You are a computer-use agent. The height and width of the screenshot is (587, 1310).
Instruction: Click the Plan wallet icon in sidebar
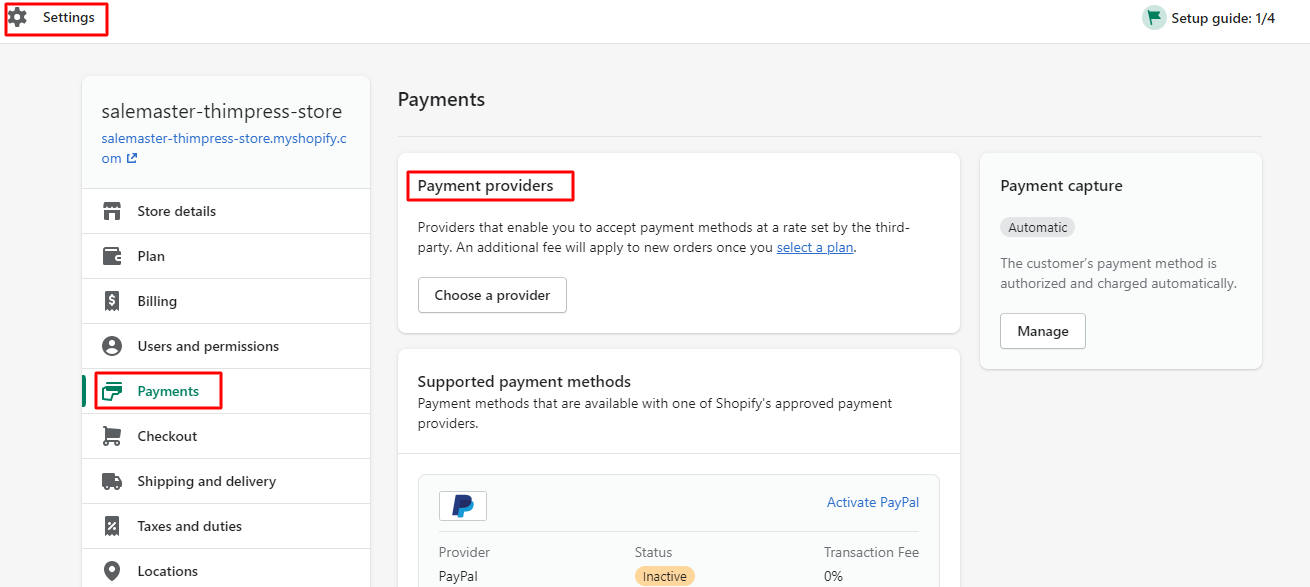click(113, 255)
